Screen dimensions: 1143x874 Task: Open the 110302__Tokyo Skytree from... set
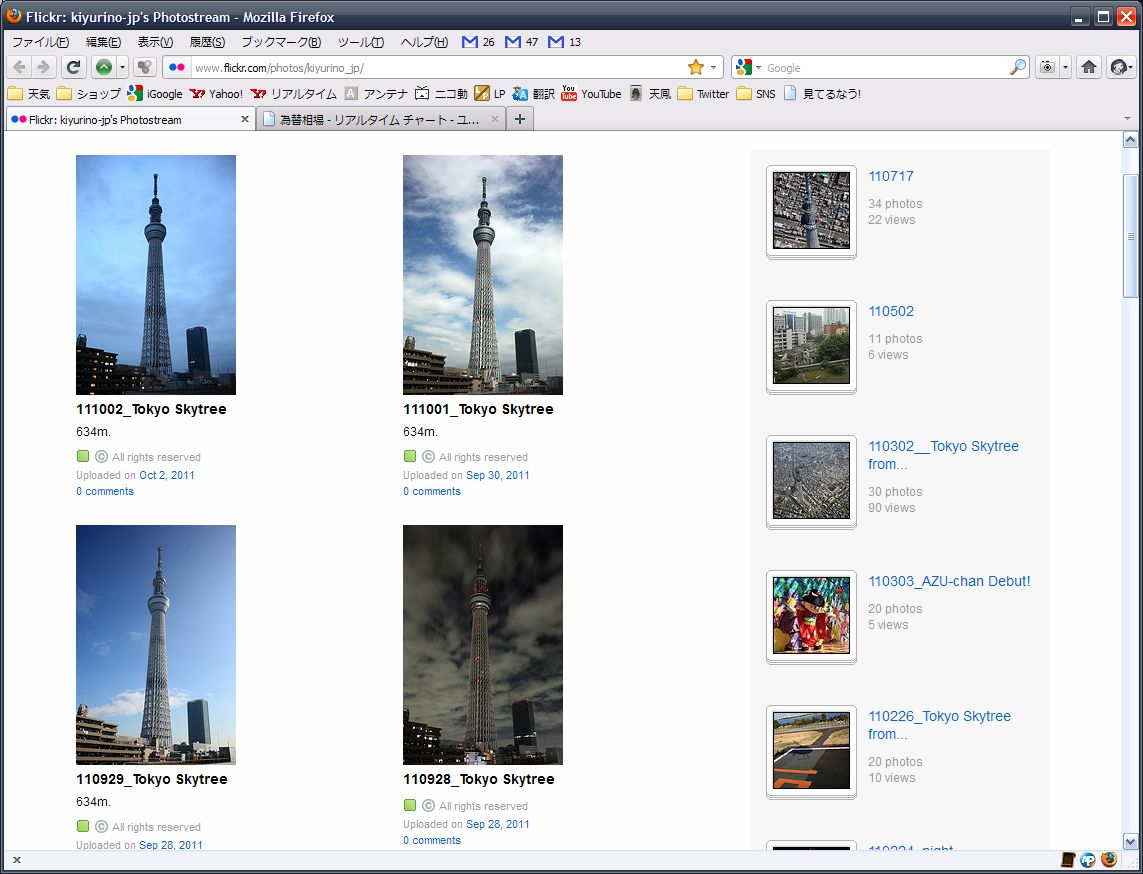(x=943, y=455)
